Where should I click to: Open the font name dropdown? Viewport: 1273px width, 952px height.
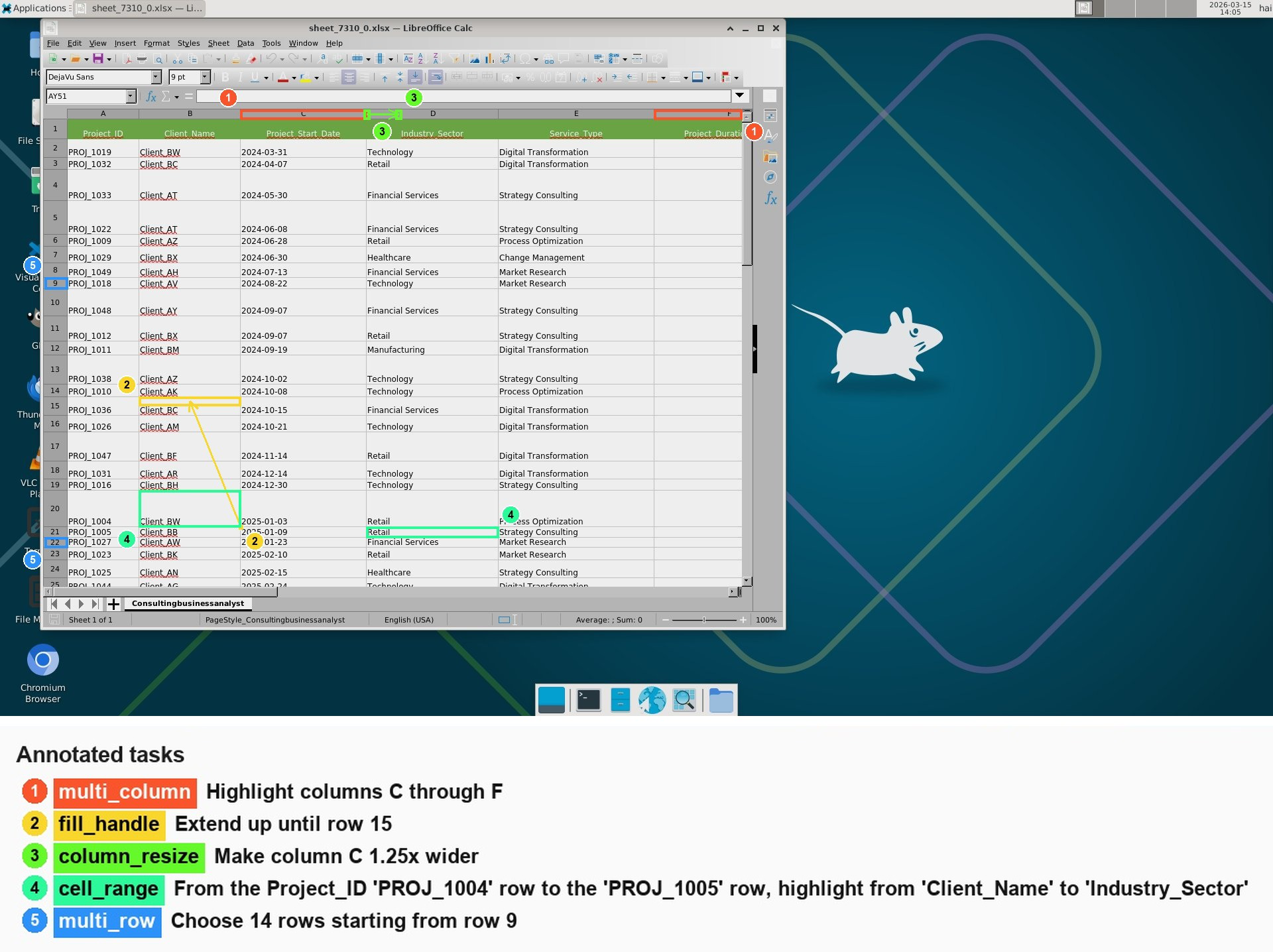156,77
